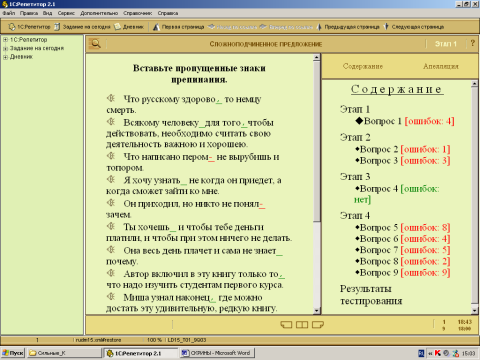Click the Этап 1 label in the header

[x=446, y=44]
